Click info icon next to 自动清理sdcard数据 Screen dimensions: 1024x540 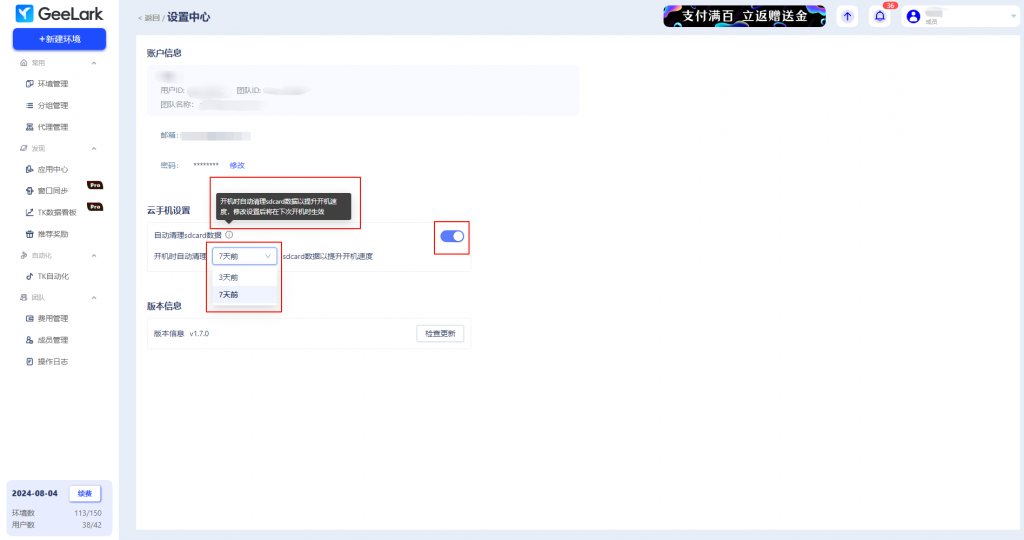tap(229, 235)
